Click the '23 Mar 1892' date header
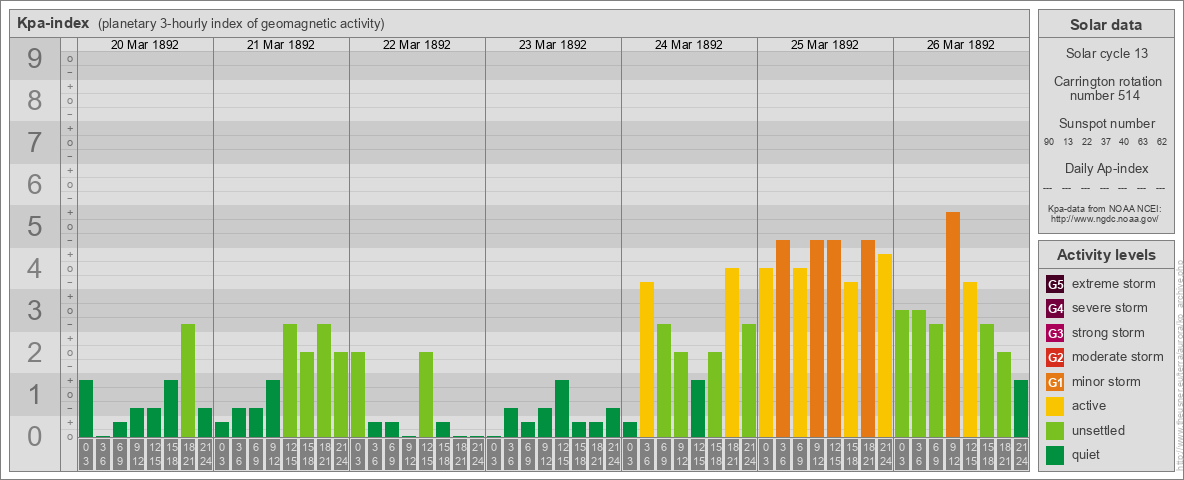 click(x=553, y=45)
